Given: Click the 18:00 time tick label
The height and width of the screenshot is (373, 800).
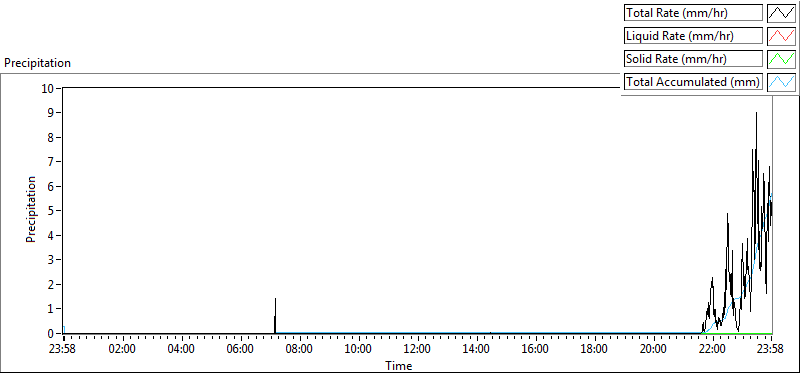Looking at the screenshot, I should tap(594, 350).
